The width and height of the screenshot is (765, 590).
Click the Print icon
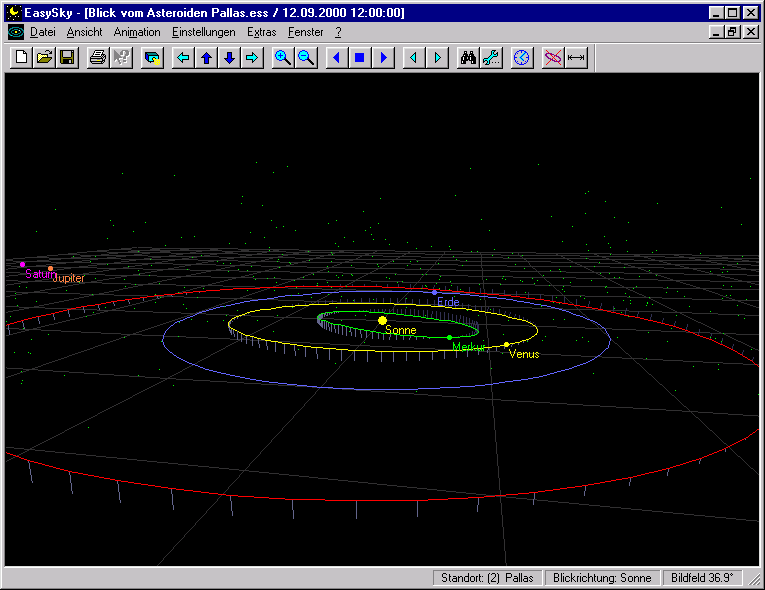pos(97,58)
